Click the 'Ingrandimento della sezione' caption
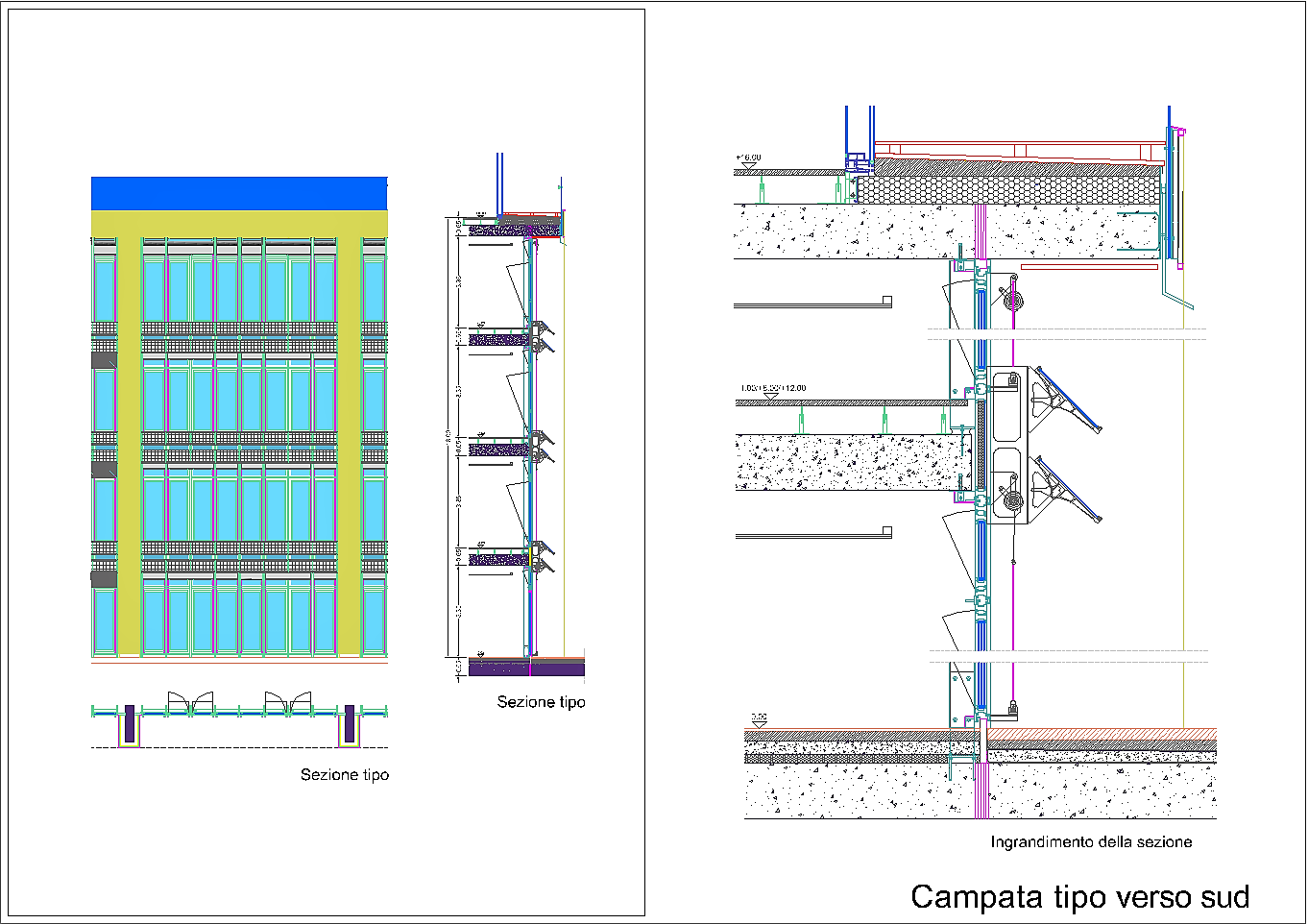This screenshot has width=1308, height=924. coord(1091,842)
